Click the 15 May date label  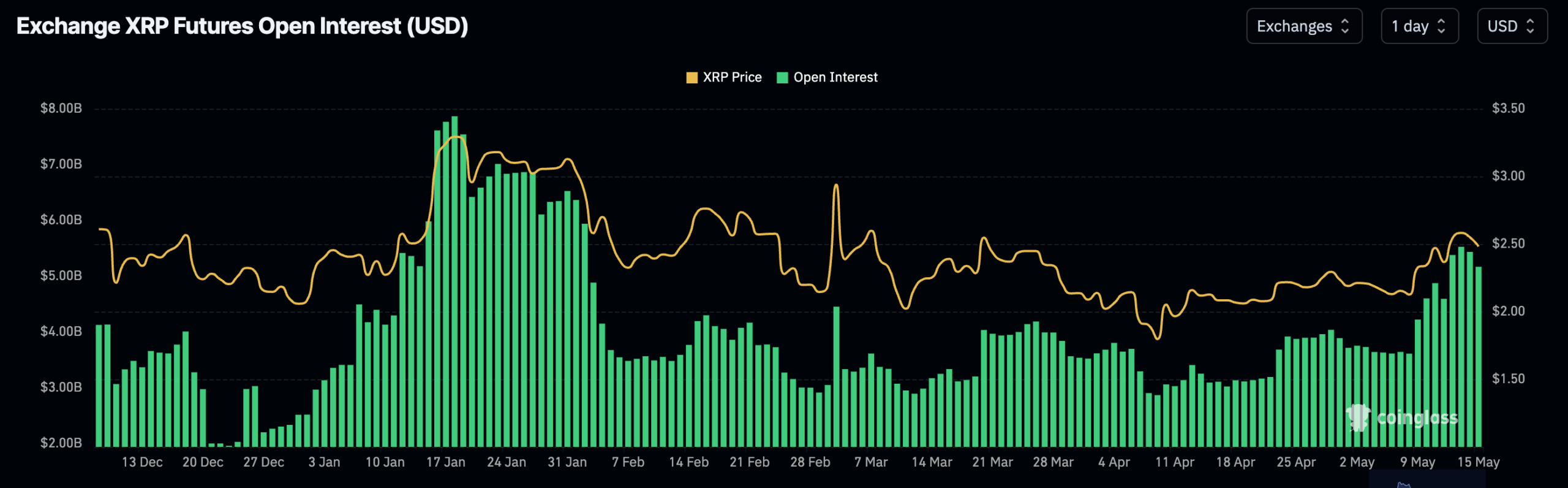point(1478,462)
